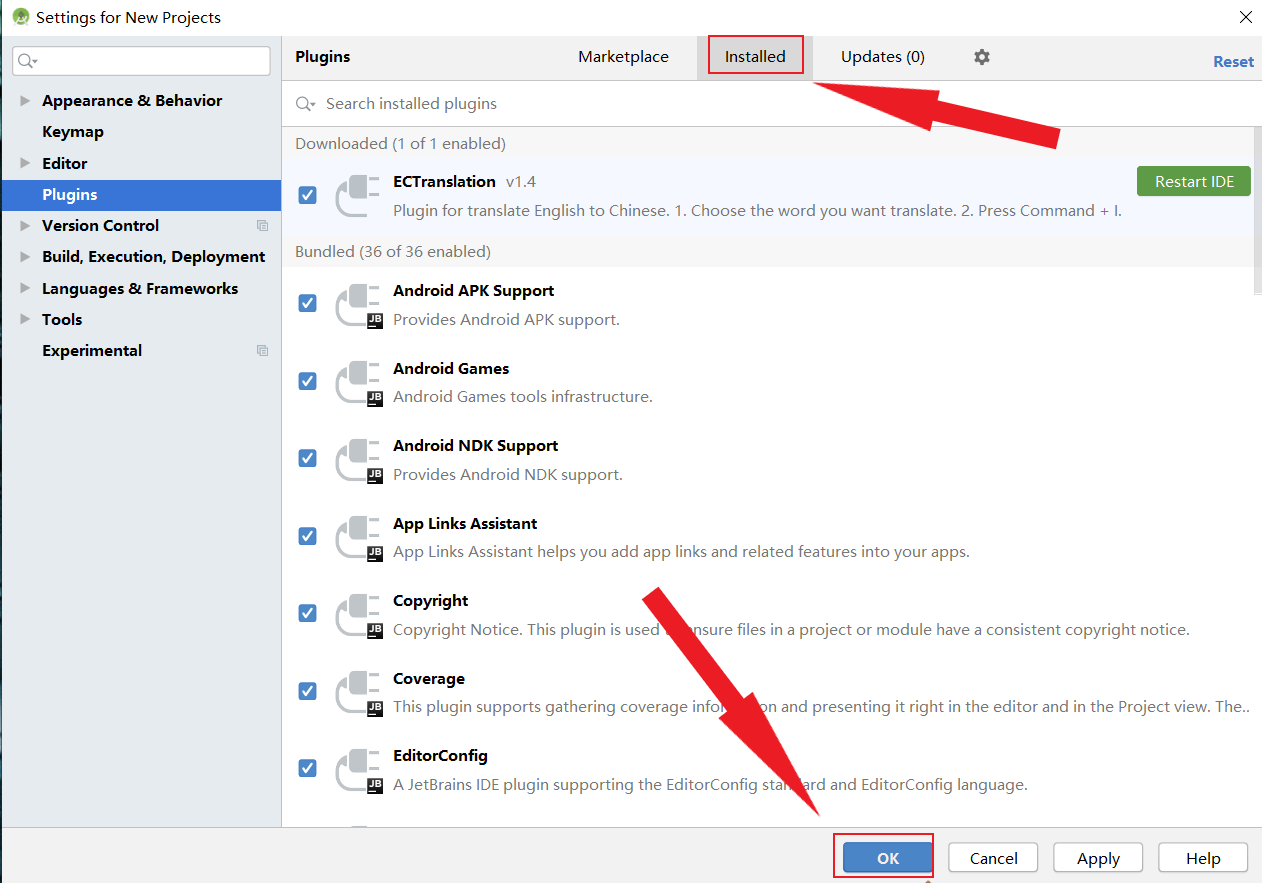Disable Android NDK Support checkbox
This screenshot has height=883, width=1262.
pos(308,458)
